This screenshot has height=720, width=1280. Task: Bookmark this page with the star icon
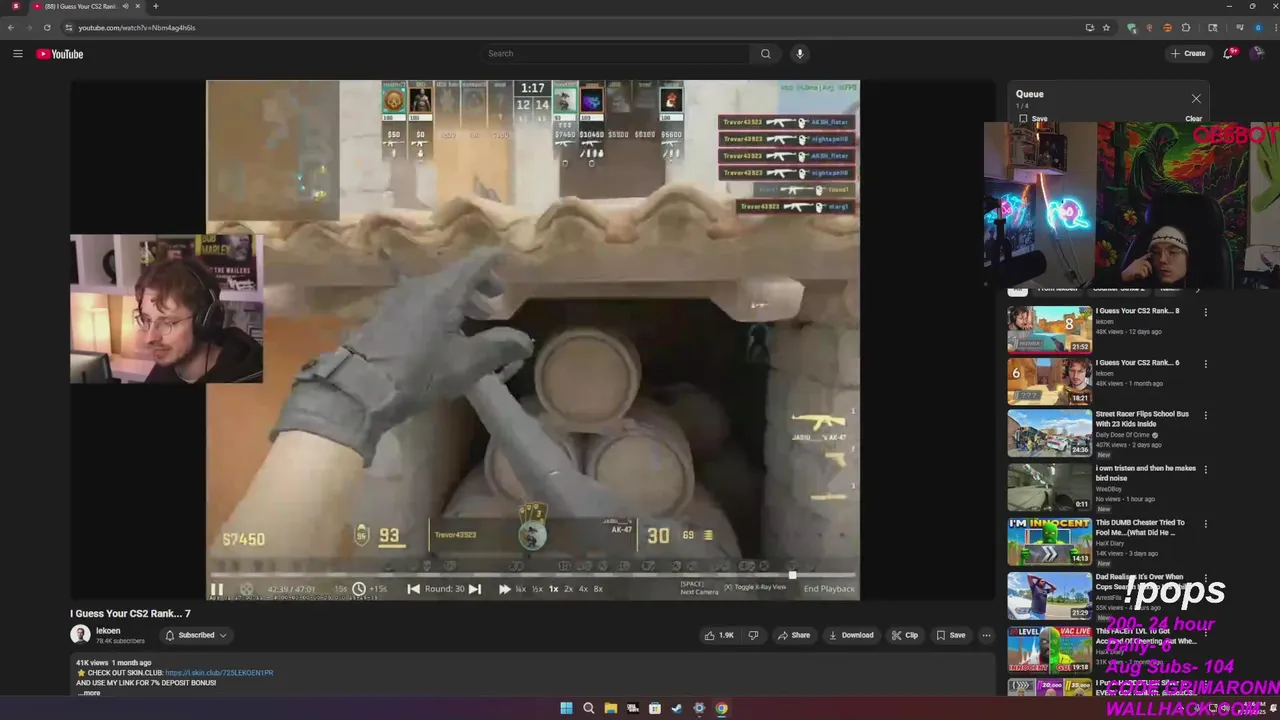[x=1106, y=28]
